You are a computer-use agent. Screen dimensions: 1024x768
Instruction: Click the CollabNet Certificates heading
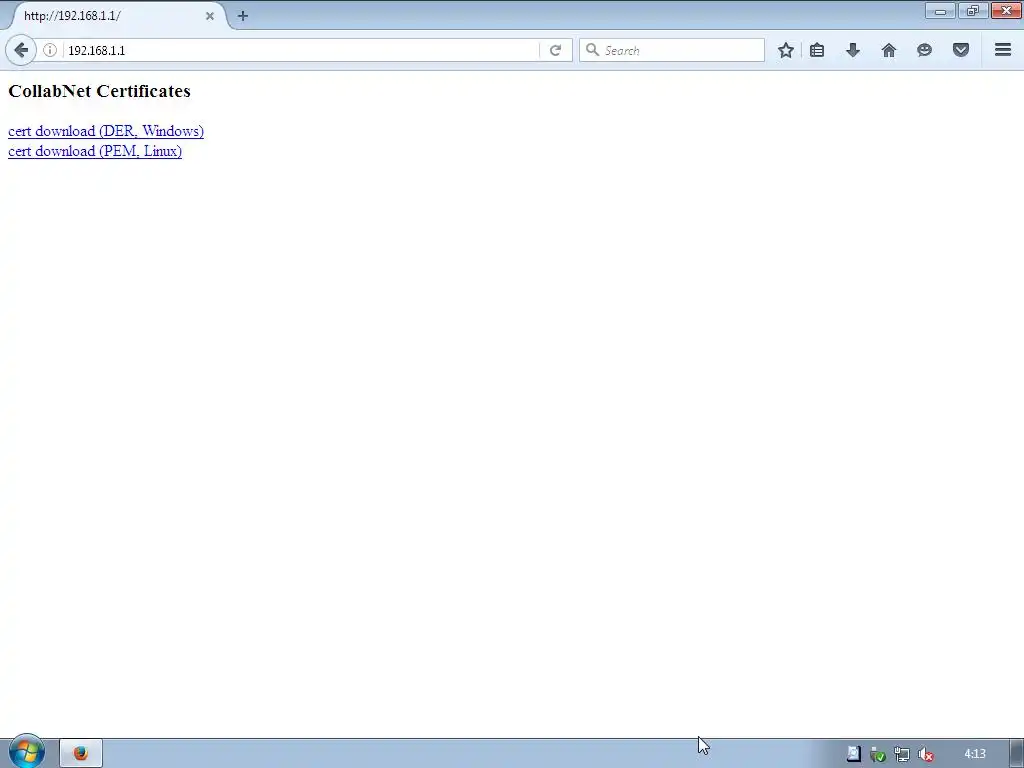(x=99, y=91)
